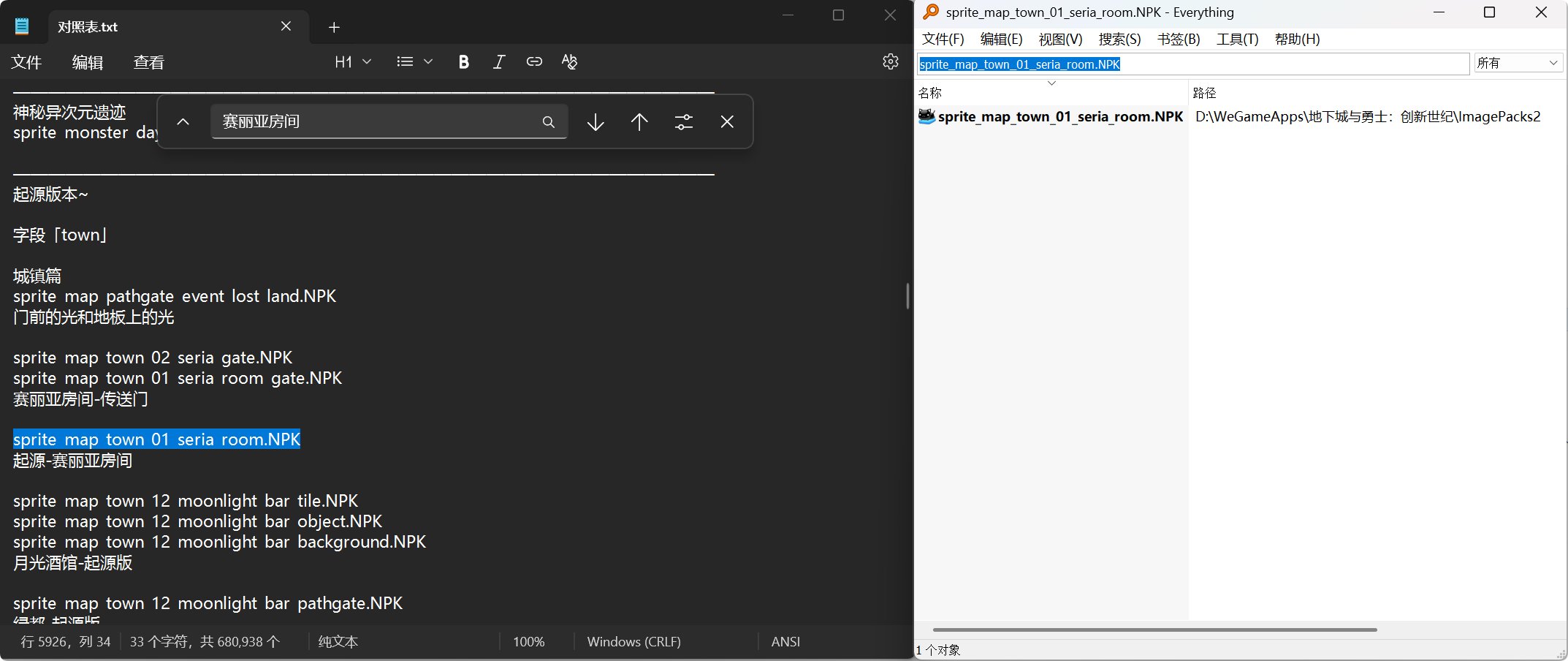The image size is (1568, 661).
Task: Find previous match with up arrow
Action: tap(639, 122)
